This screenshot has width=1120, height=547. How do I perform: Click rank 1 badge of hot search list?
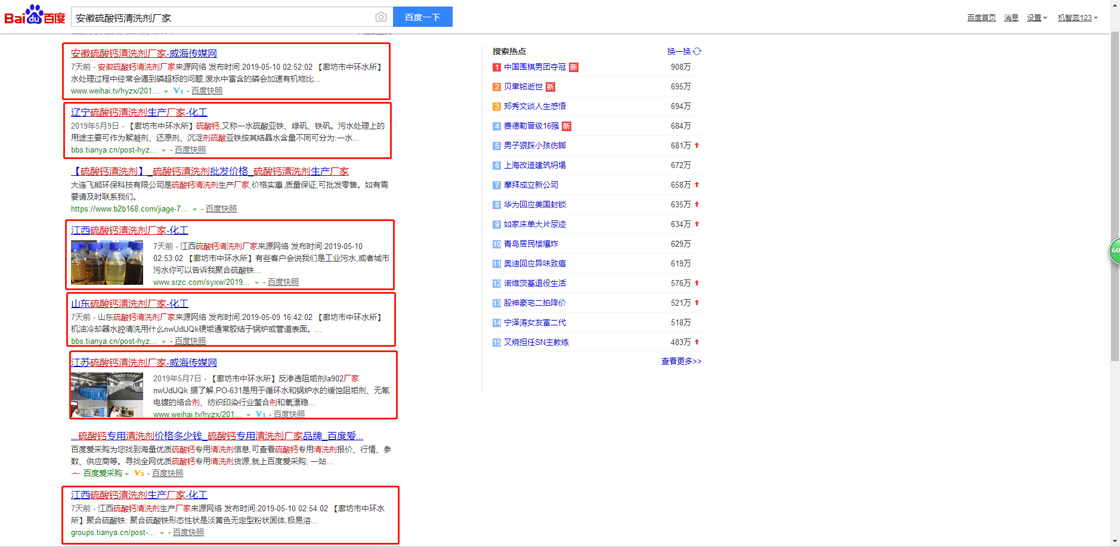(496, 67)
